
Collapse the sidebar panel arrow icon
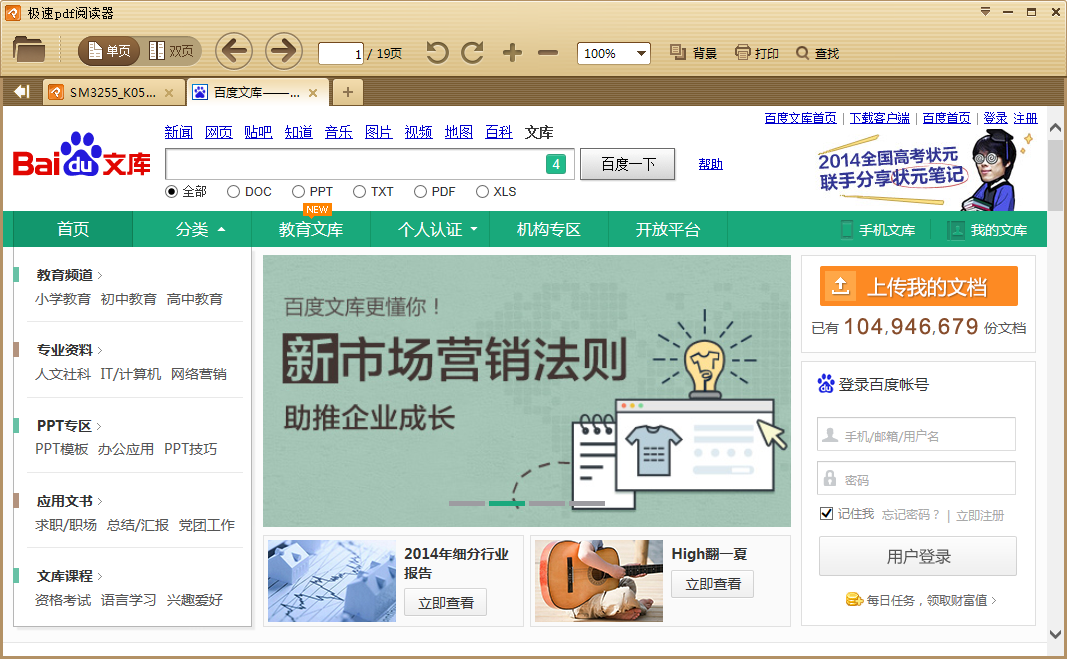(x=22, y=92)
